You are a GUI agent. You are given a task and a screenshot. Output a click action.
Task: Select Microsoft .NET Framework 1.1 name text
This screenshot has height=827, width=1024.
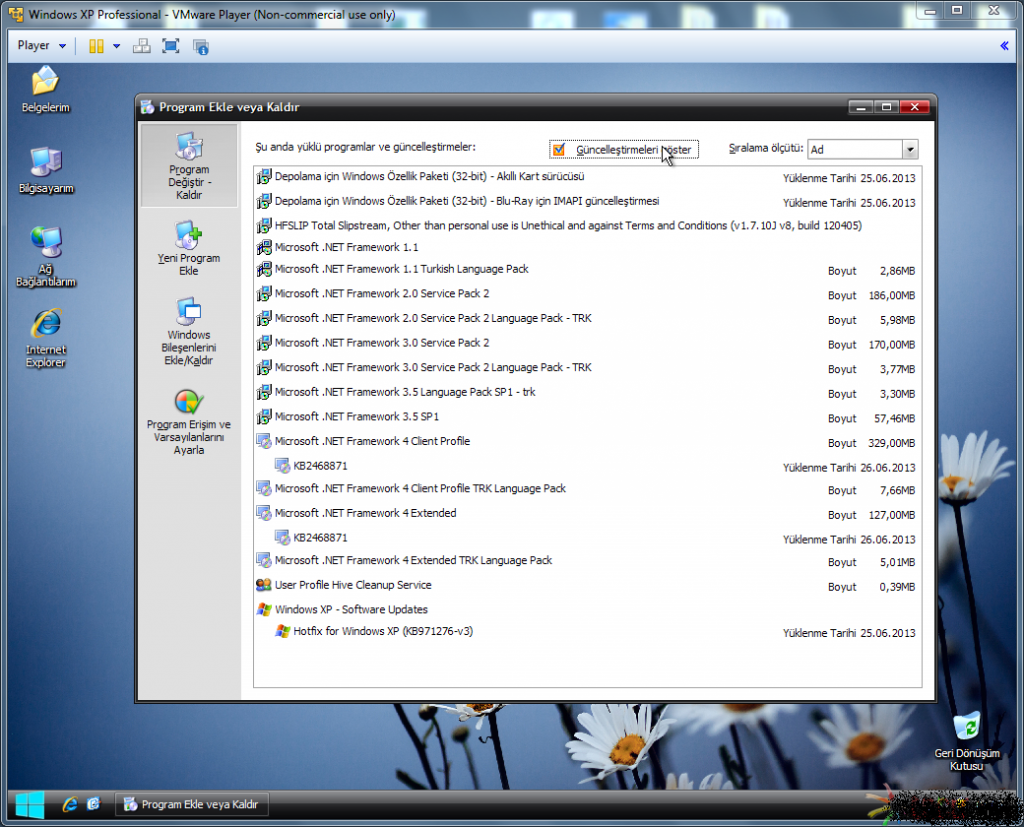tap(347, 248)
